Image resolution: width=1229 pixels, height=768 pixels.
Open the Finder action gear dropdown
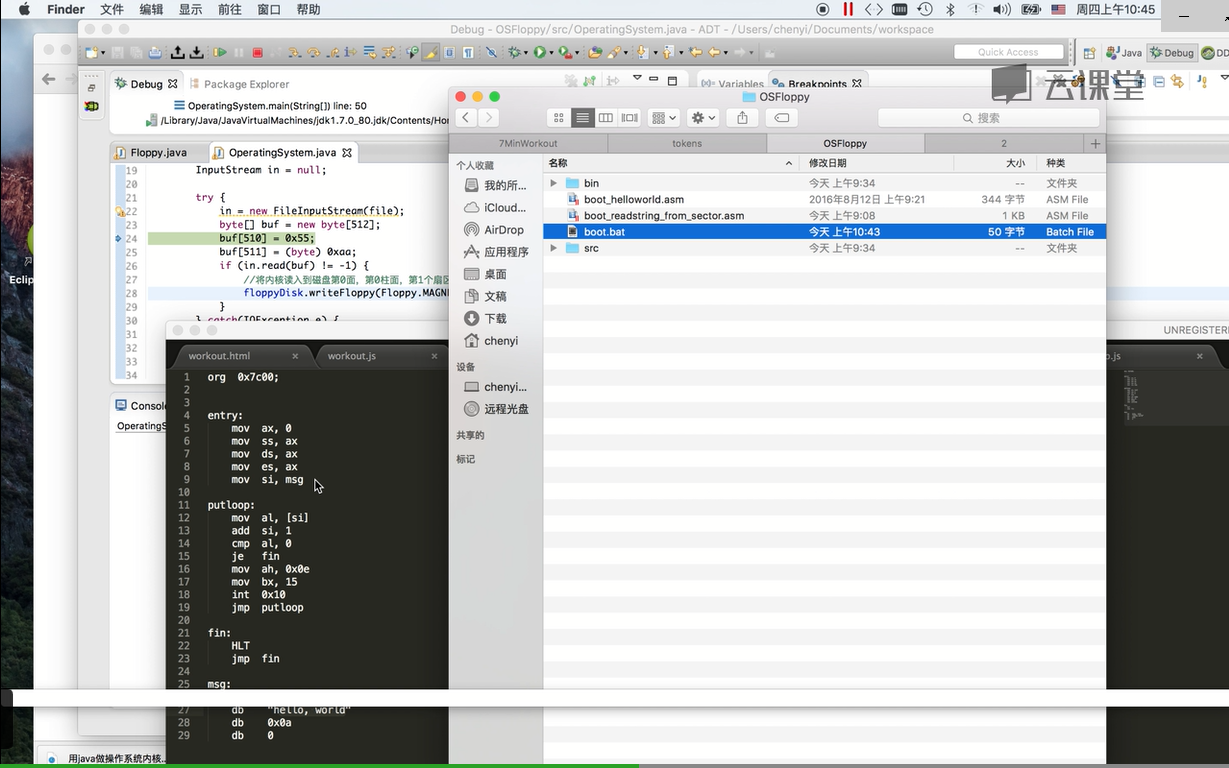[704, 118]
